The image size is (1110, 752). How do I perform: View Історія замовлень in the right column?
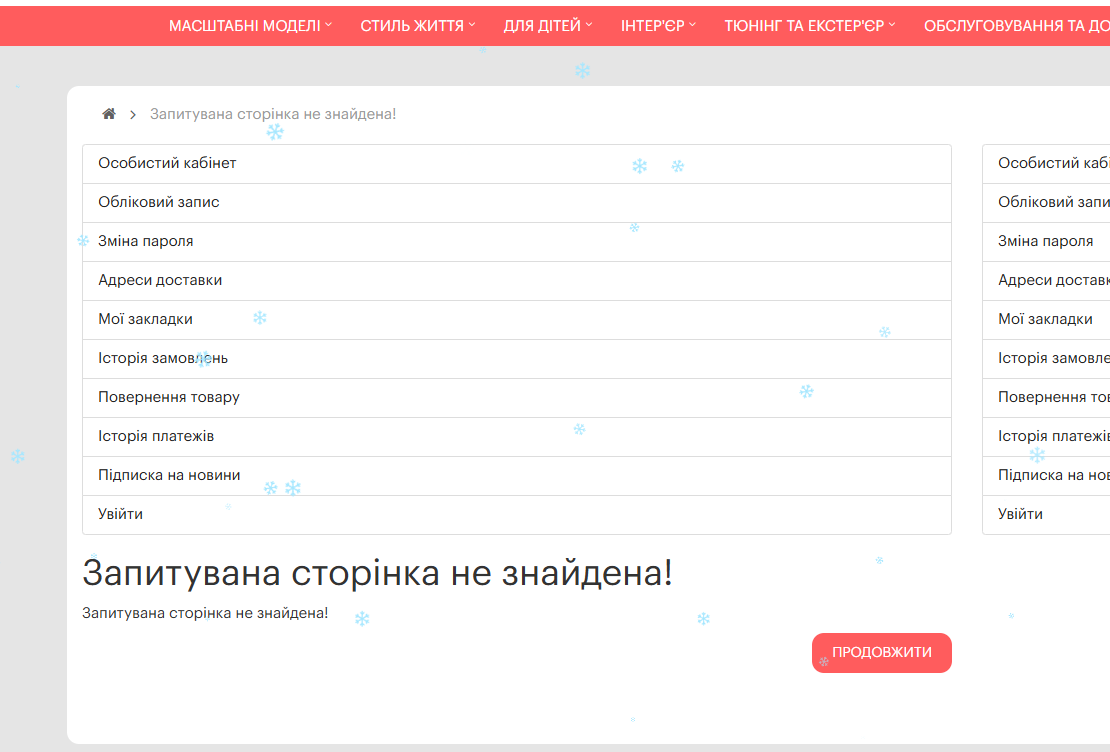1046,358
